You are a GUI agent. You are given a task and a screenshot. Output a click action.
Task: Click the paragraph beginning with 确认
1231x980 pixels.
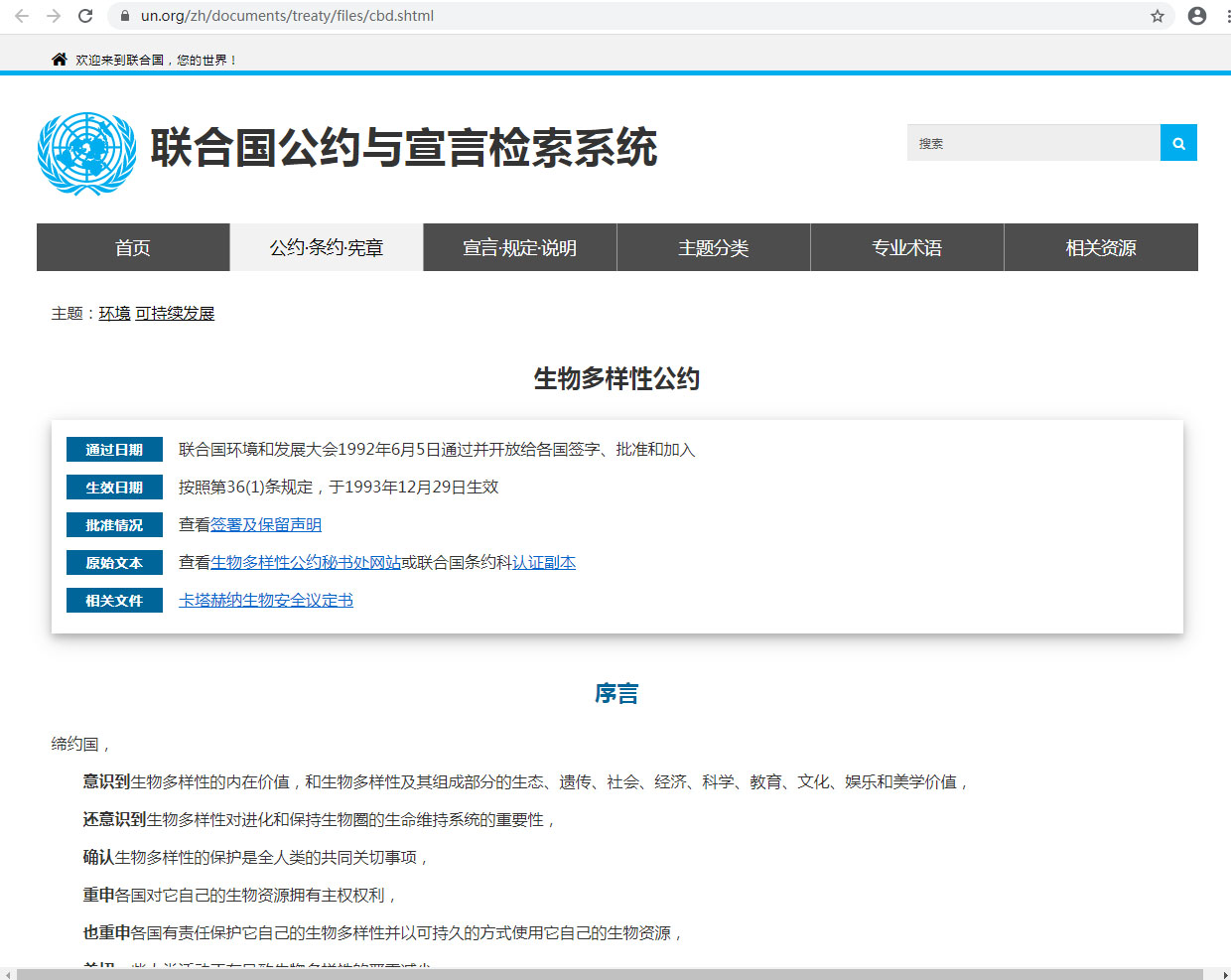[x=256, y=858]
